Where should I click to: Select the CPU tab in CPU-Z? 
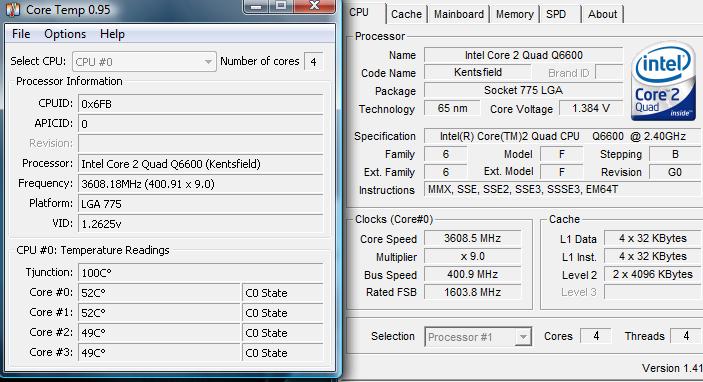359,13
